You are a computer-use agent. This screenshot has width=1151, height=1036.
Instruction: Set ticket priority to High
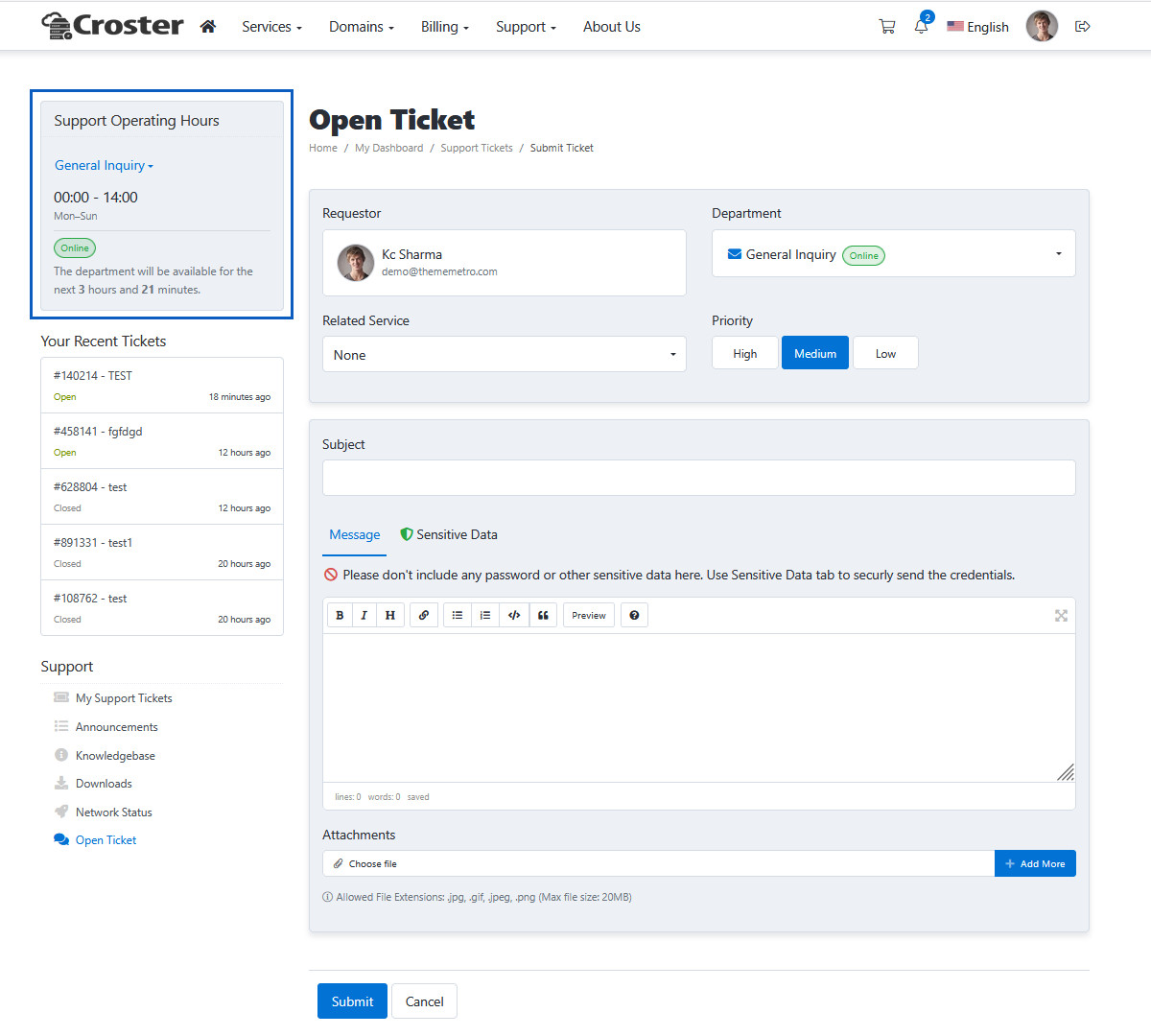point(744,354)
